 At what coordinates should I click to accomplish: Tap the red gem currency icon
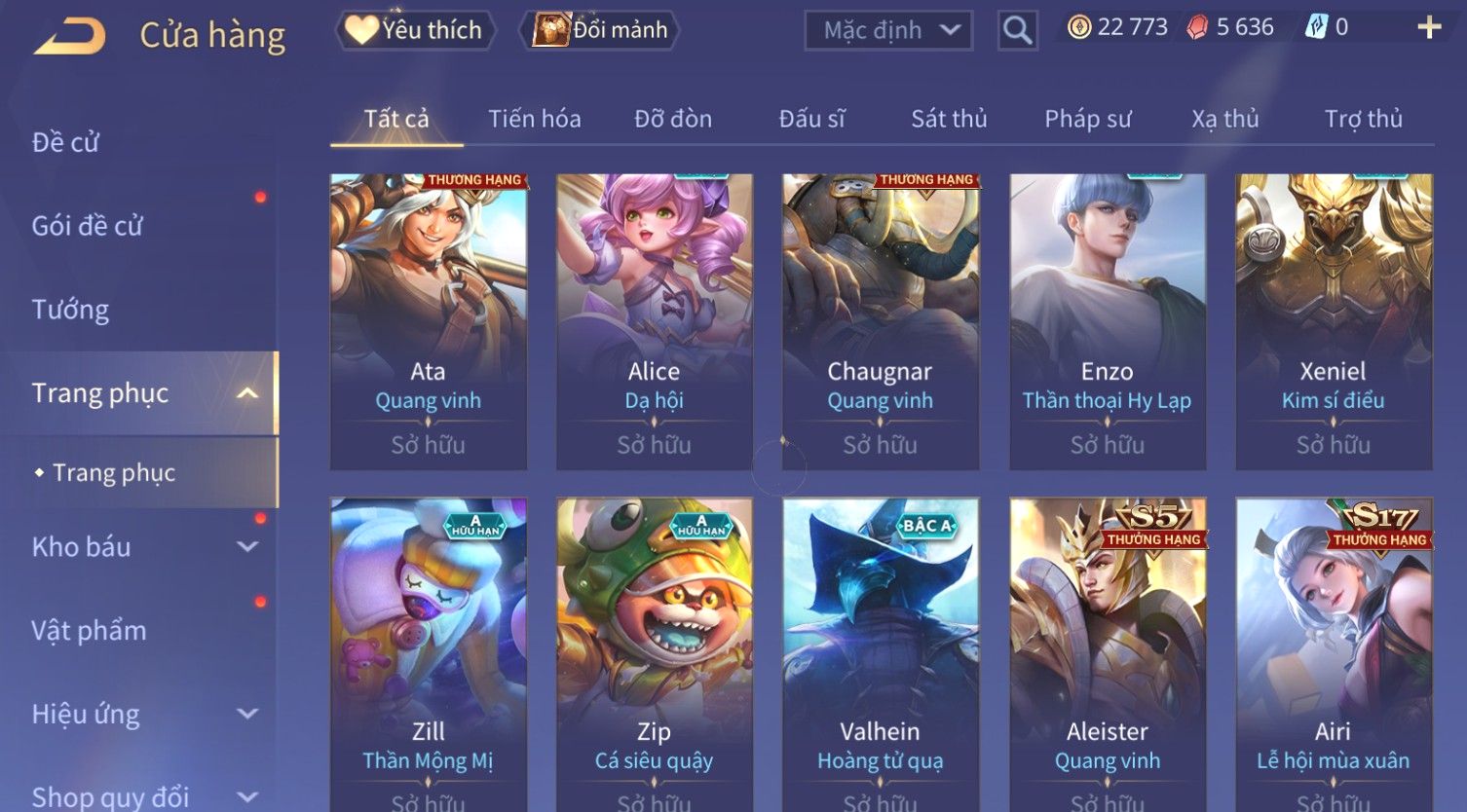(1197, 27)
